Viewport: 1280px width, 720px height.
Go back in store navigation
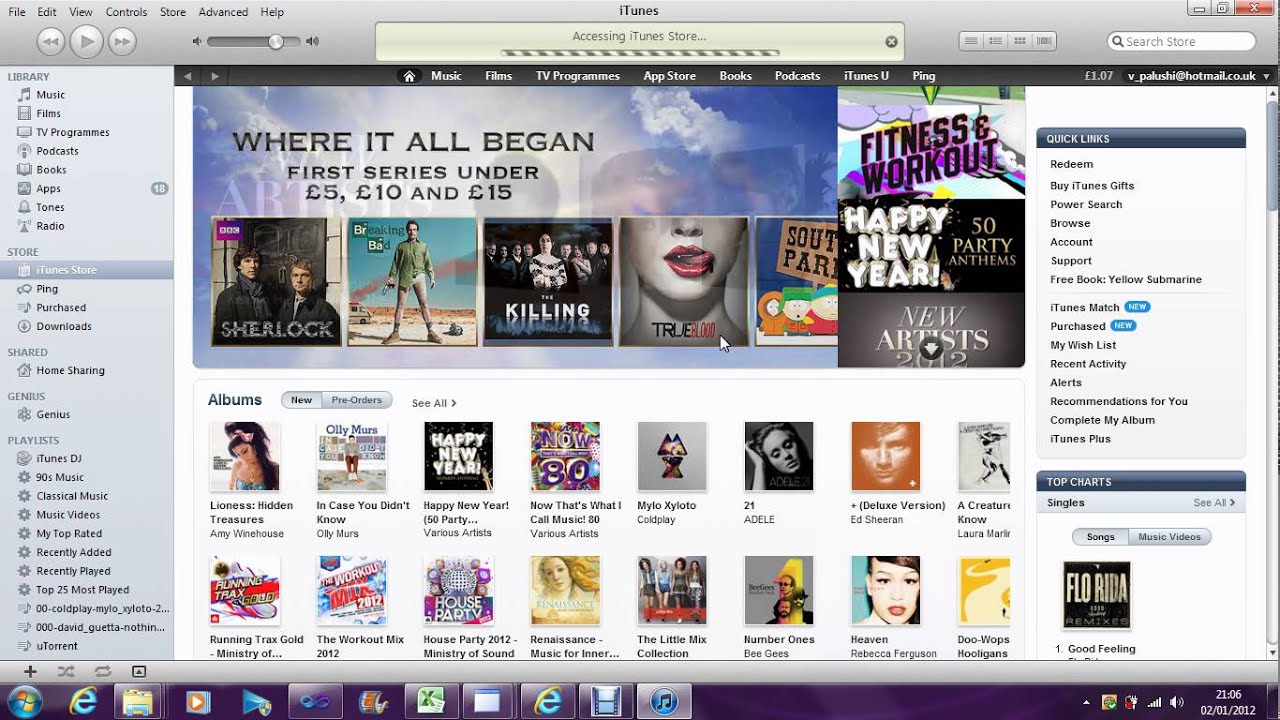[187, 76]
